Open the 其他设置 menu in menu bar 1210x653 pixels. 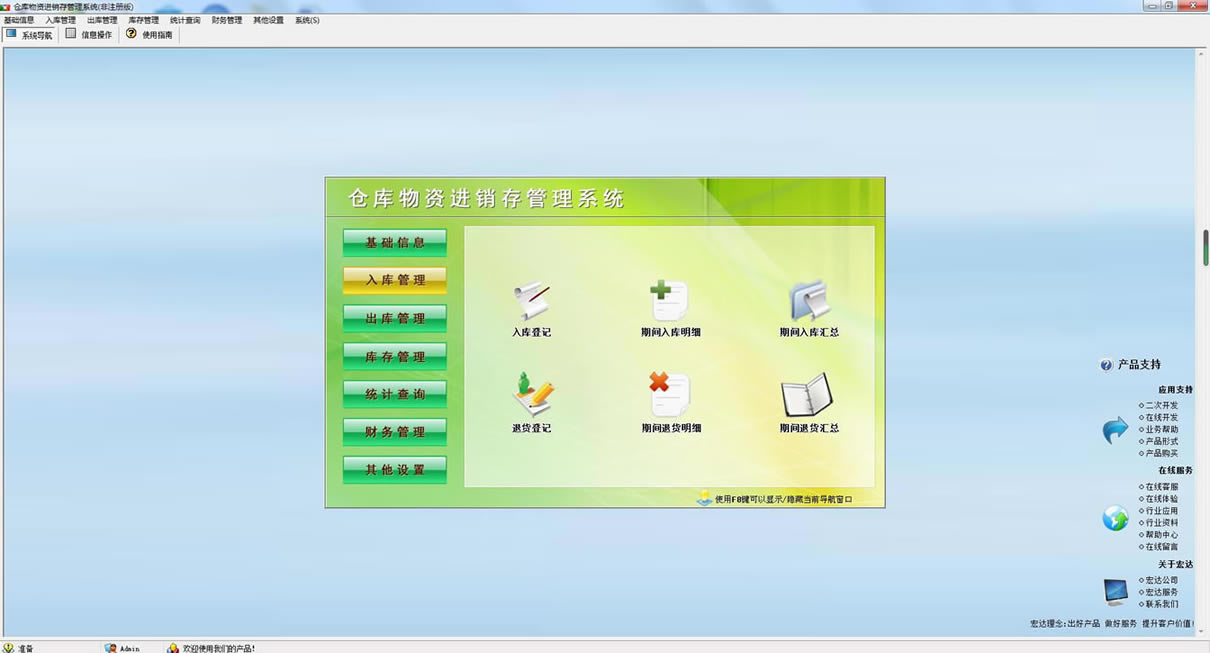pyautogui.click(x=268, y=20)
